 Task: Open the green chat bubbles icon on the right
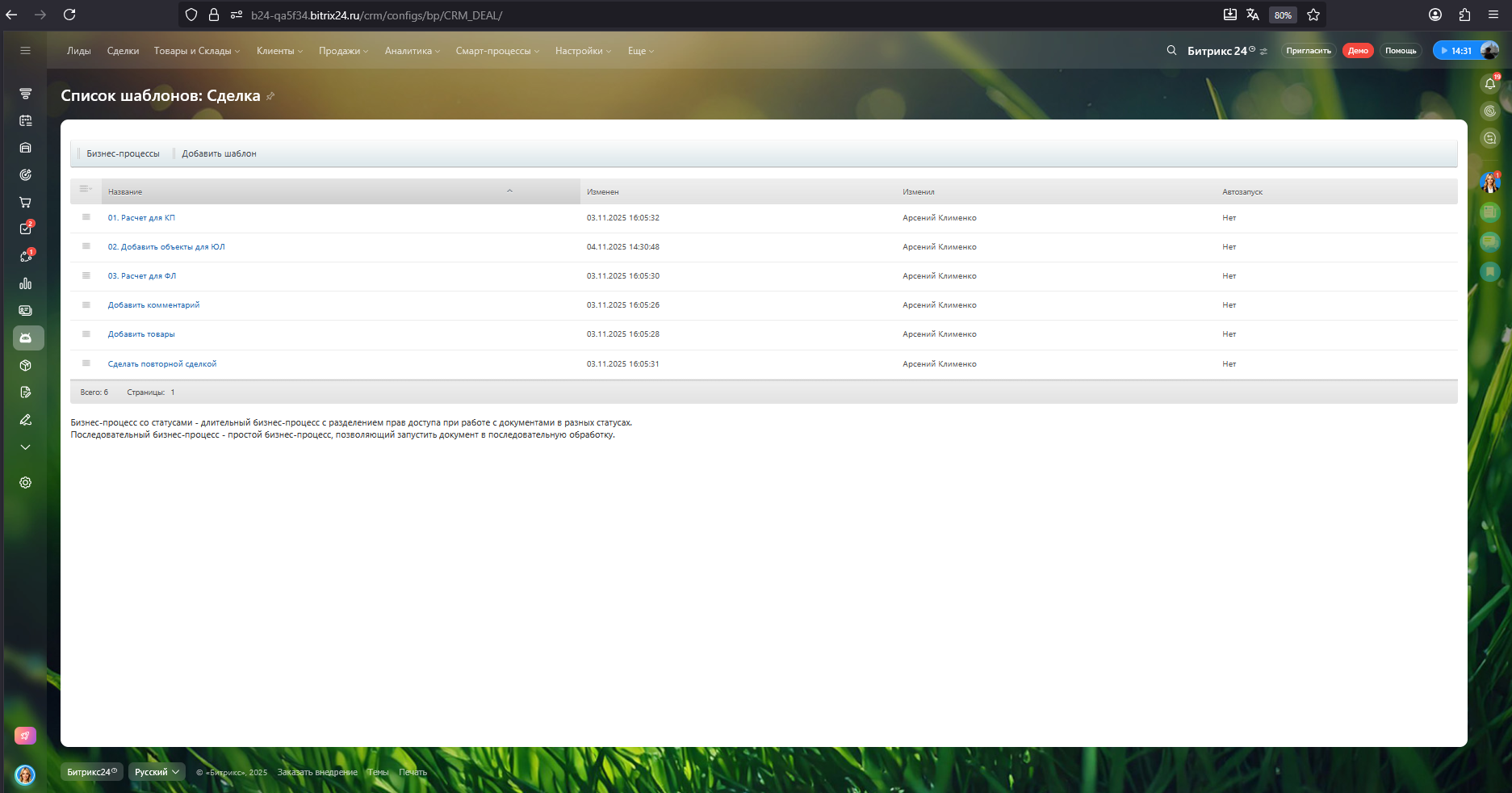[1490, 241]
